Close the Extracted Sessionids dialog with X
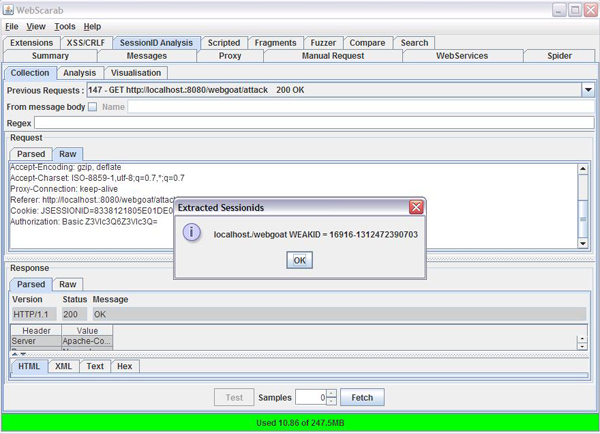600x434 pixels. click(416, 207)
